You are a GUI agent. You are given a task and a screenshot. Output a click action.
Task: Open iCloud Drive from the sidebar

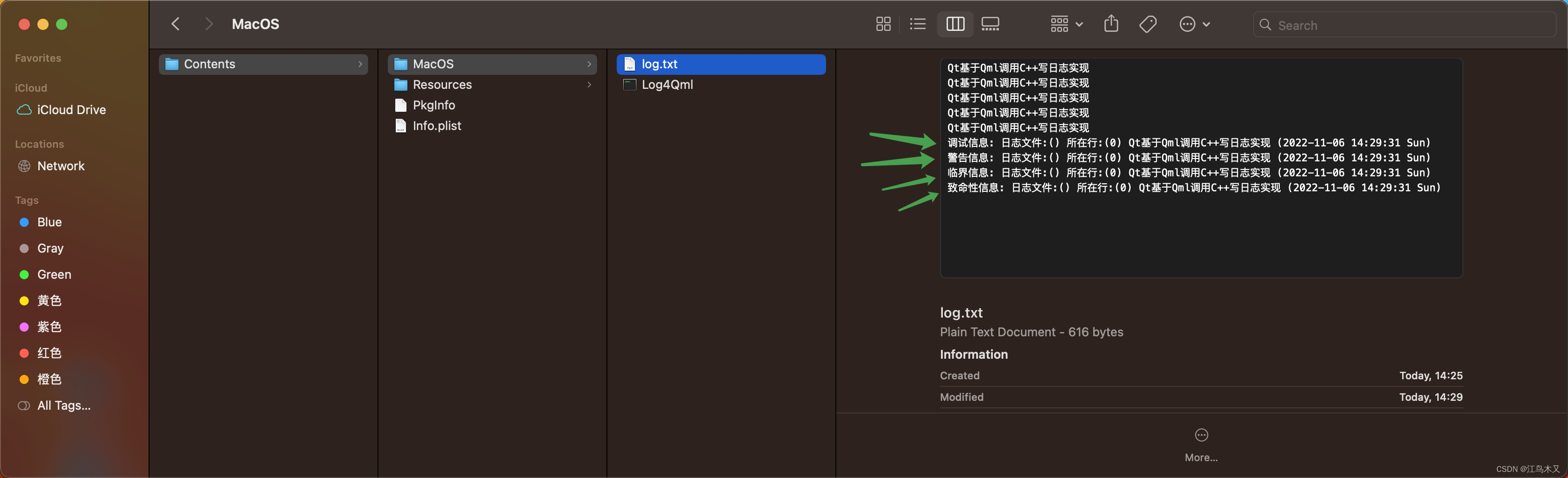click(71, 110)
